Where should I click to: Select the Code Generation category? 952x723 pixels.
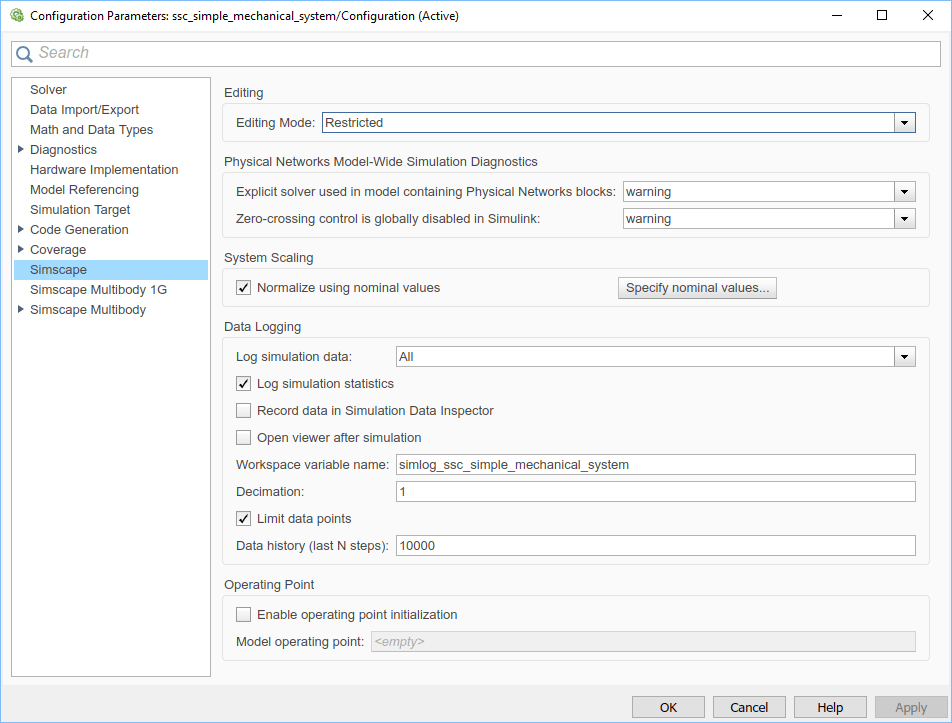(79, 229)
